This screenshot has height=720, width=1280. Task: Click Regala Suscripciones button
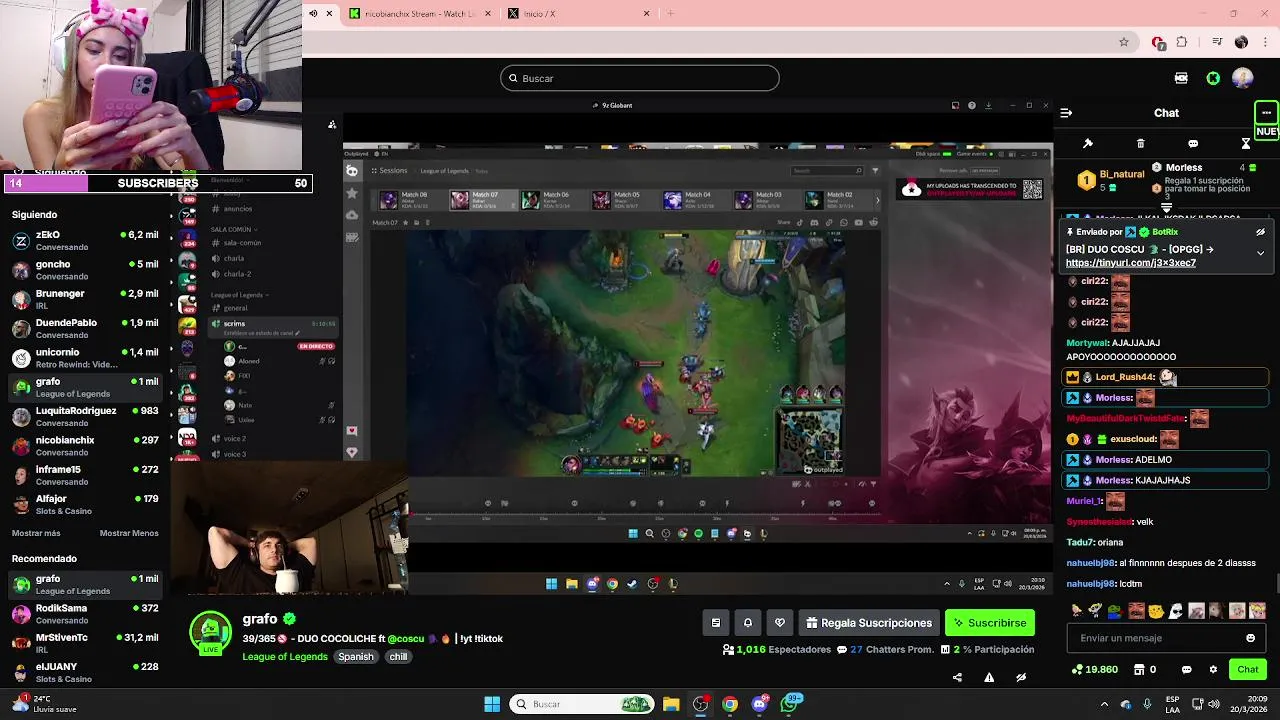coord(869,623)
